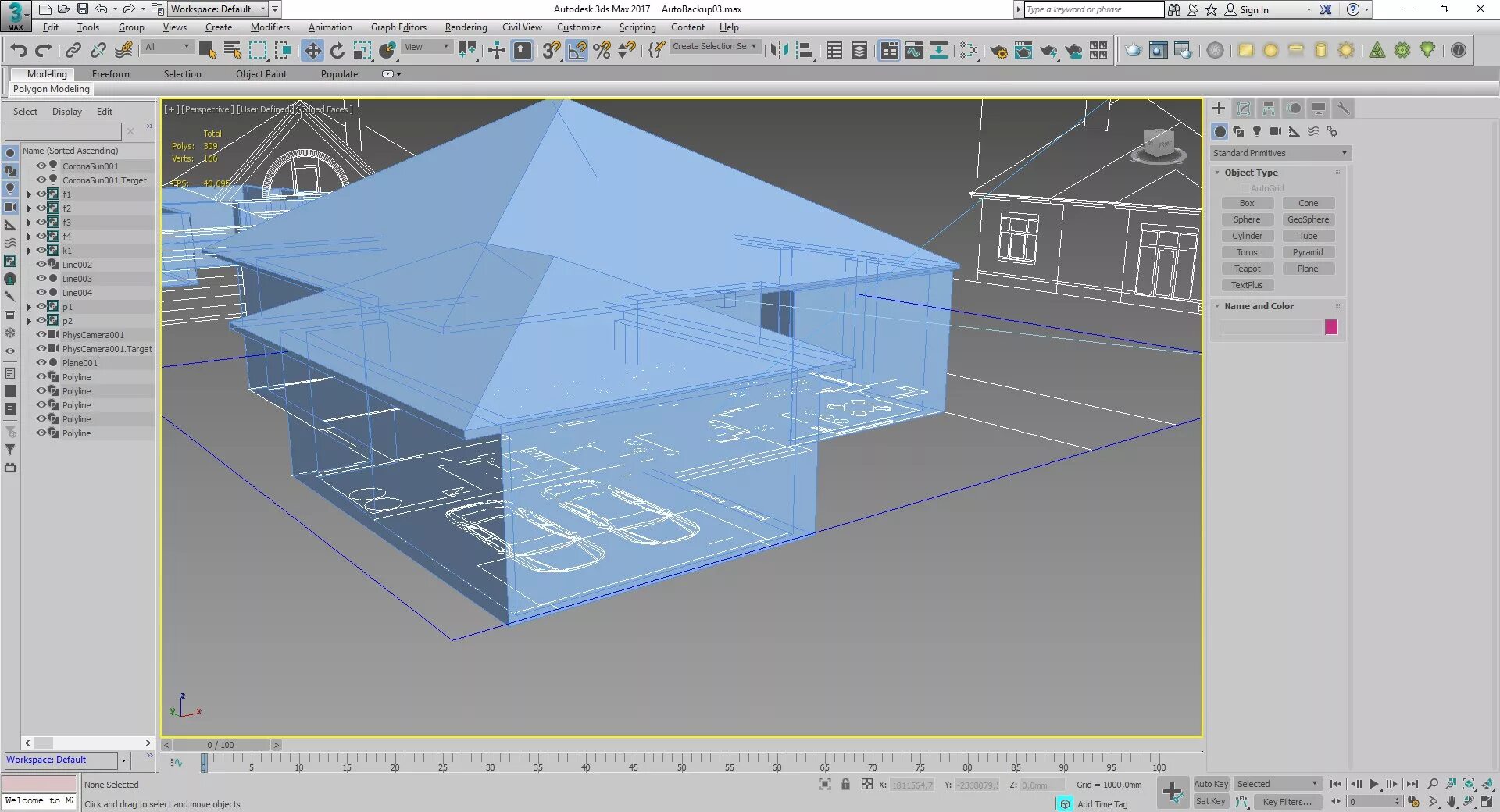This screenshot has width=1500, height=812.
Task: Open the Standard Primitives dropdown
Action: (1280, 153)
